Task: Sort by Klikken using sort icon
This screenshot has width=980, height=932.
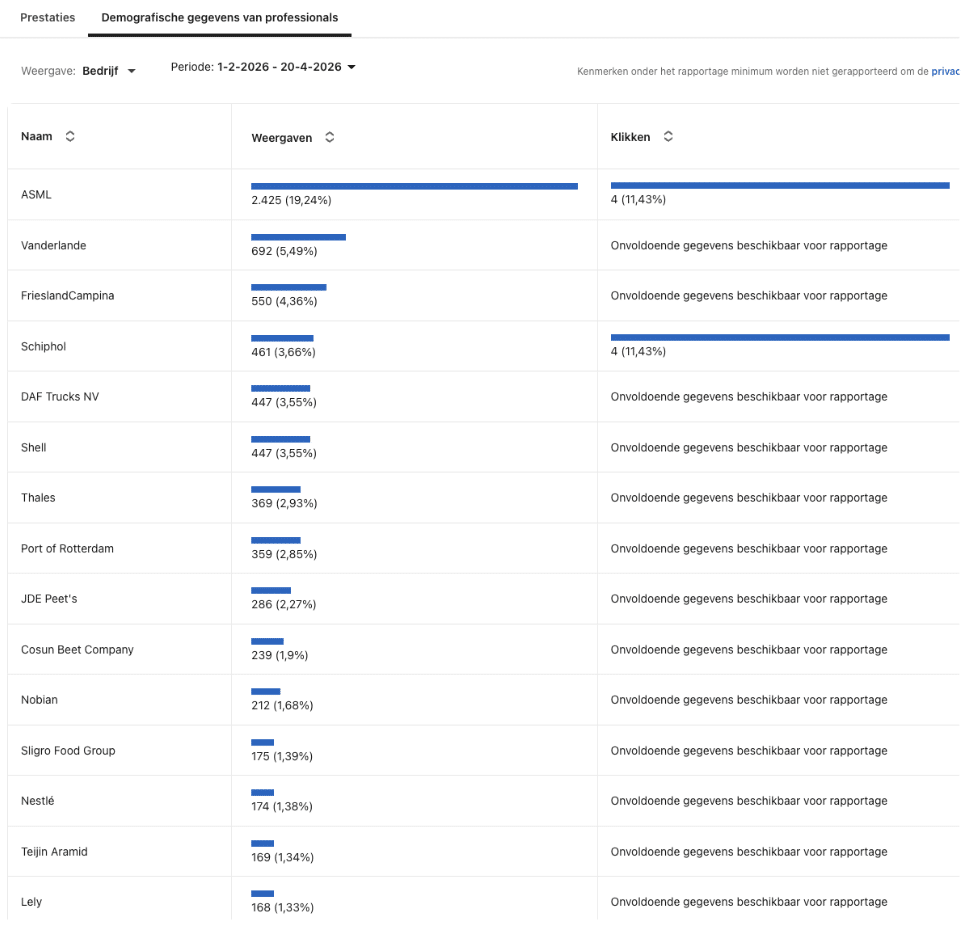Action: click(668, 137)
